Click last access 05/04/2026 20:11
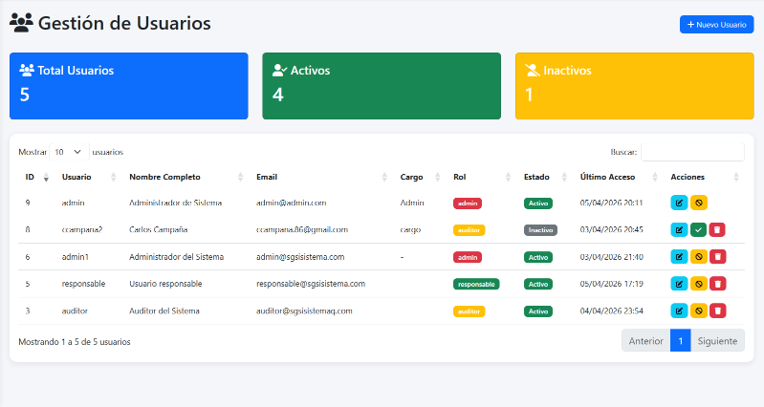The image size is (764, 407). 611,203
